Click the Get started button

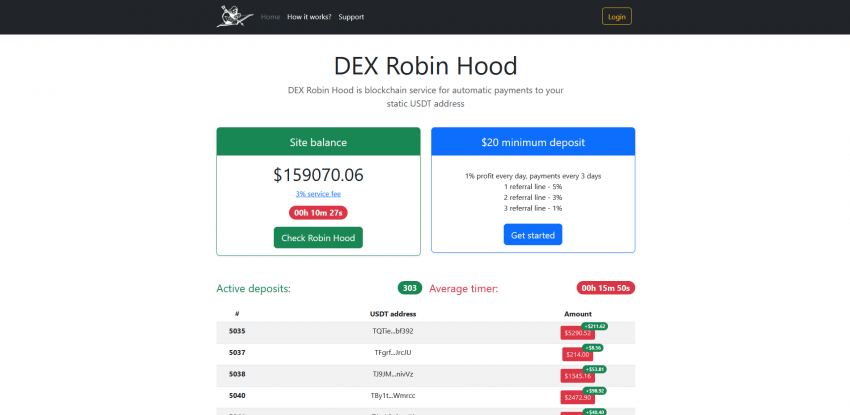tap(533, 235)
